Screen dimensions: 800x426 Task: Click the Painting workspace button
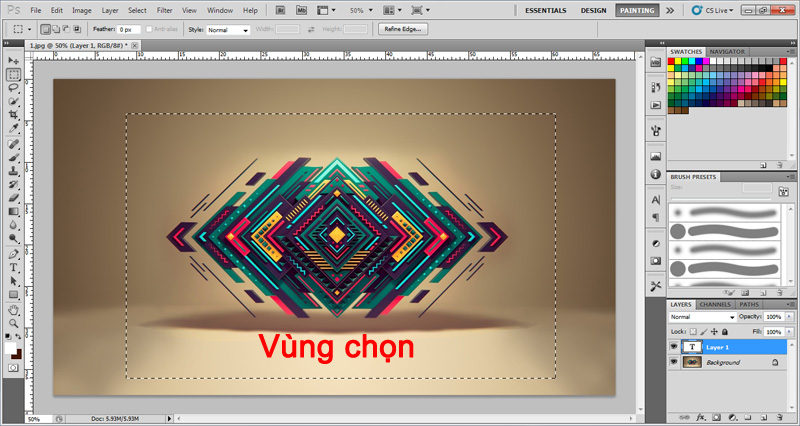tap(637, 10)
